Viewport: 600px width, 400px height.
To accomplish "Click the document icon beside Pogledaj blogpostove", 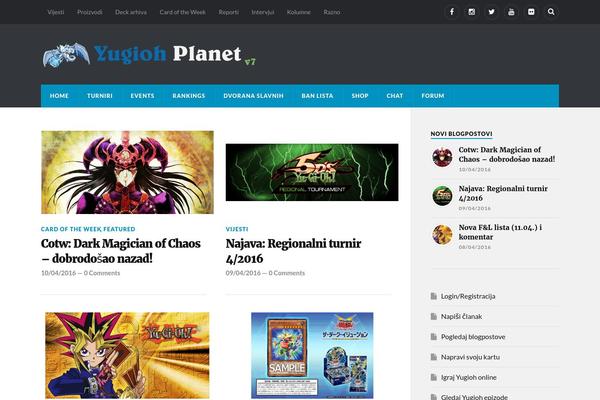I will [x=434, y=336].
